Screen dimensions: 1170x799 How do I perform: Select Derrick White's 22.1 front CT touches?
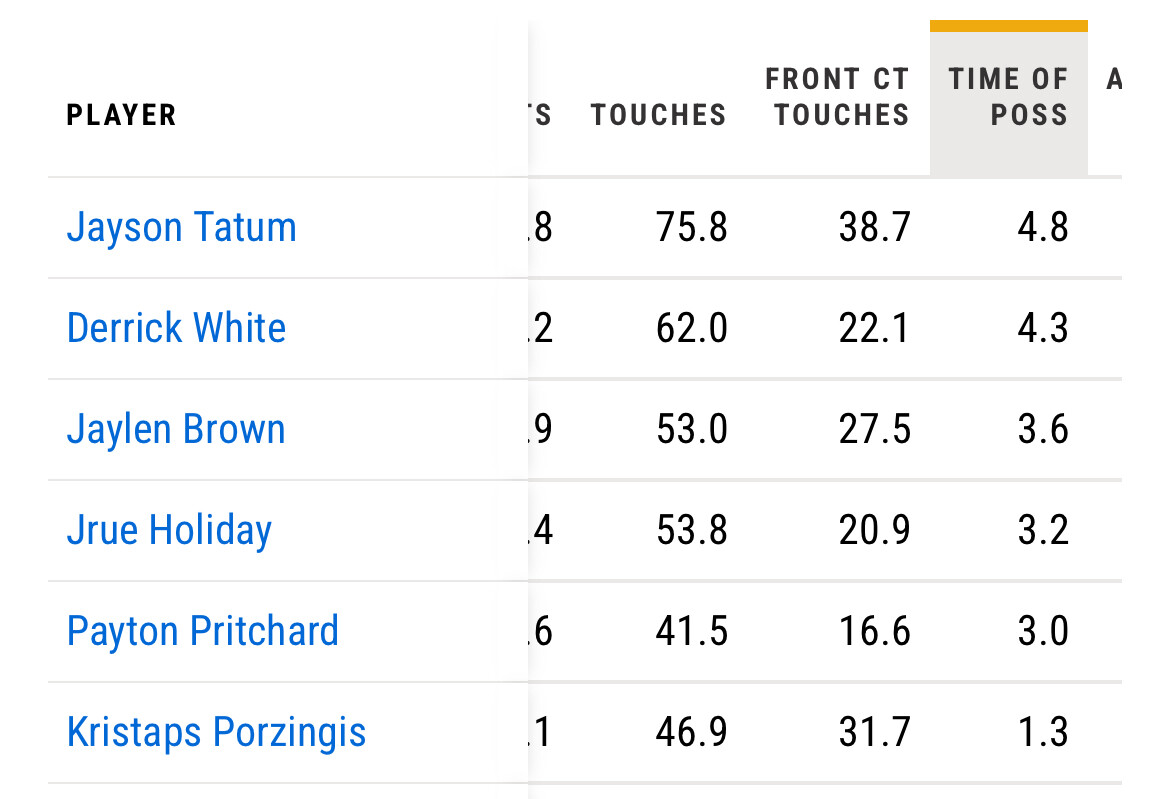874,329
